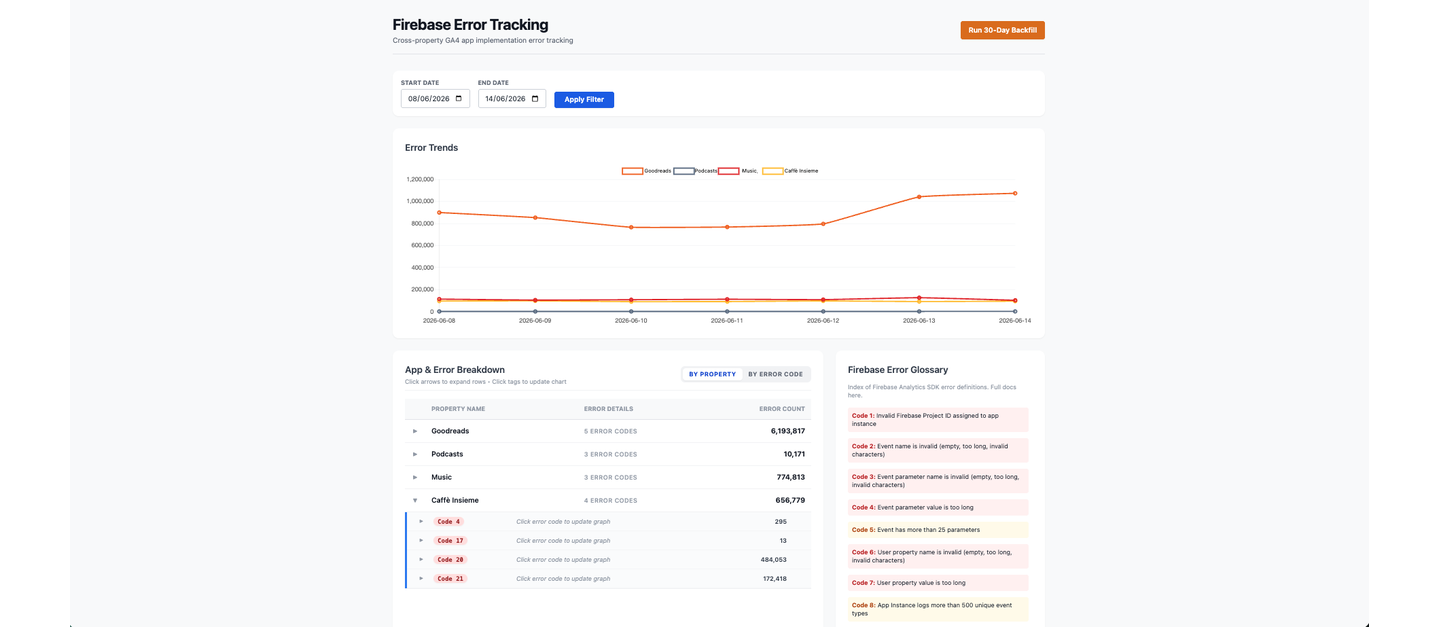Image resolution: width=1438 pixels, height=627 pixels.
Task: Toggle Goodreads series via its legend swatch
Action: tap(632, 171)
